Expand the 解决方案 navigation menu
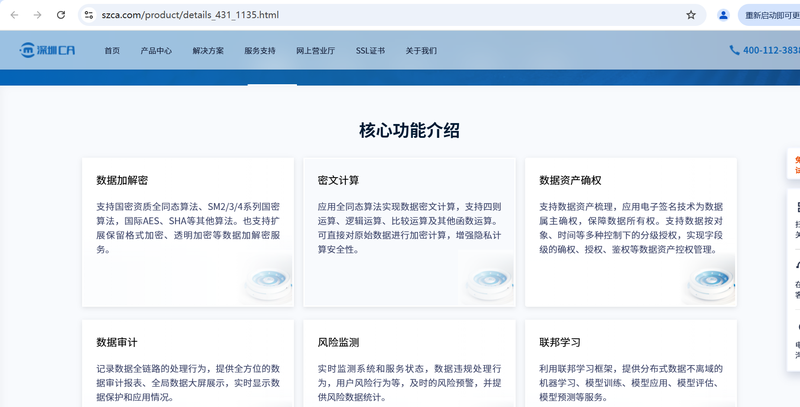The image size is (800, 407). [208, 50]
